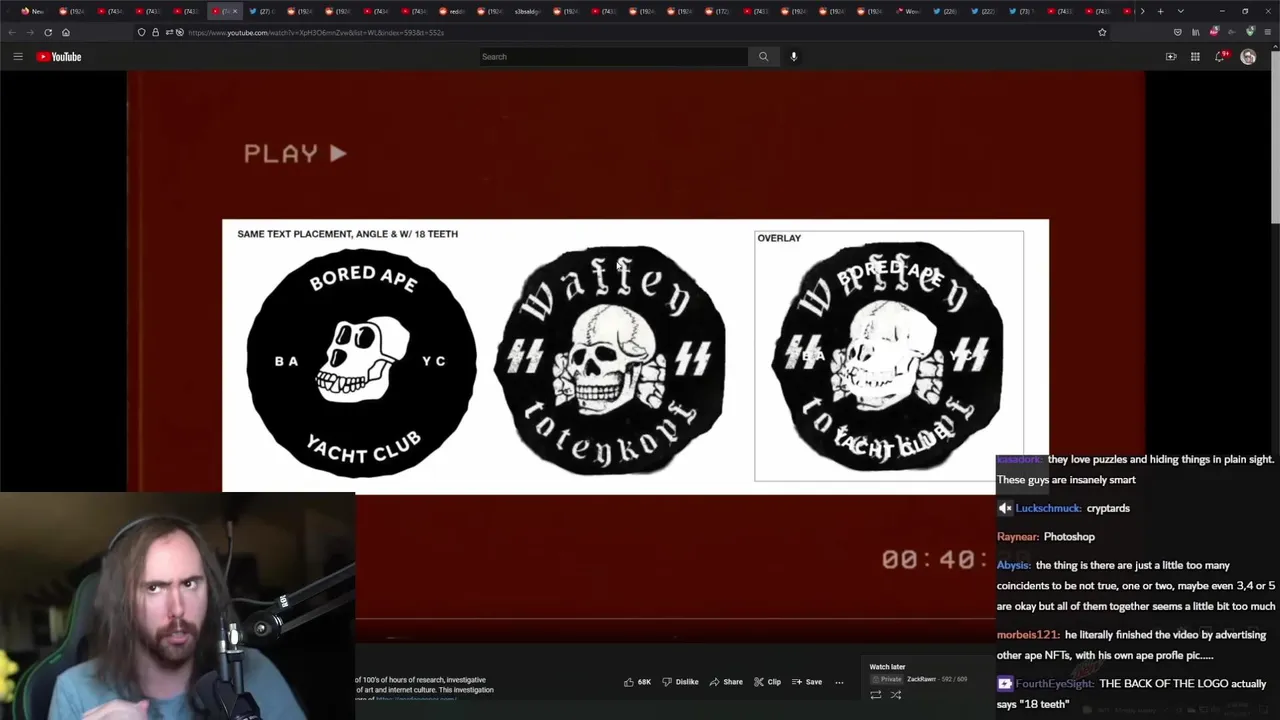Switch to the 's3bsaldg' browser tab
This screenshot has height=720, width=1280.
(526, 11)
